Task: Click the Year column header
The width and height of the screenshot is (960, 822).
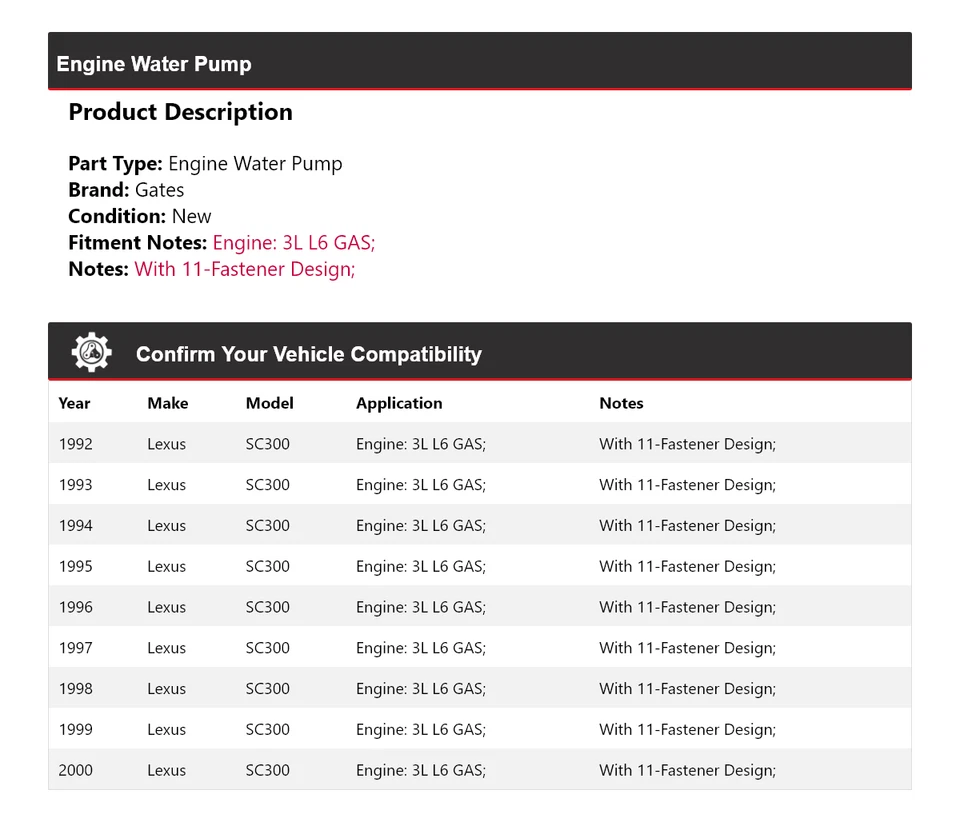Action: pos(74,403)
